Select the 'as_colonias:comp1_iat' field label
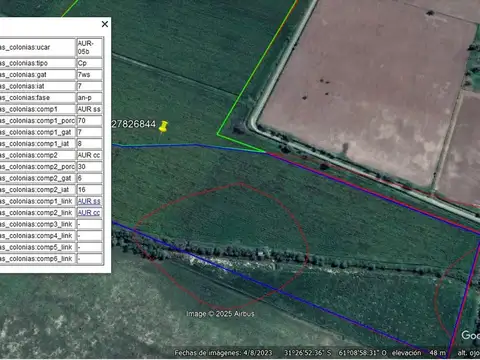This screenshot has height=360, width=480. click(x=34, y=144)
